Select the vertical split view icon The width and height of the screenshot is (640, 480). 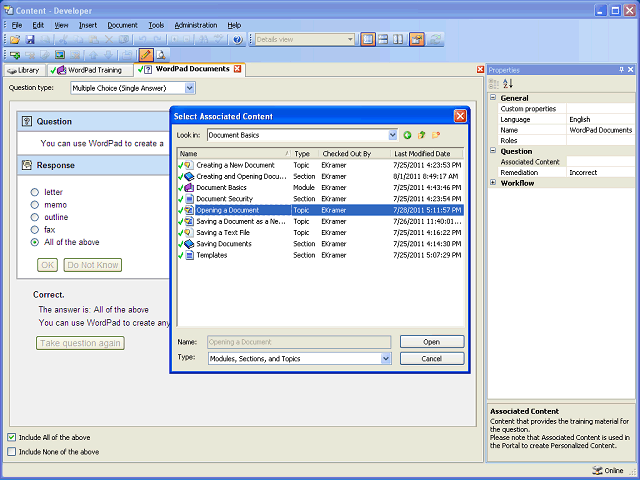(398, 40)
